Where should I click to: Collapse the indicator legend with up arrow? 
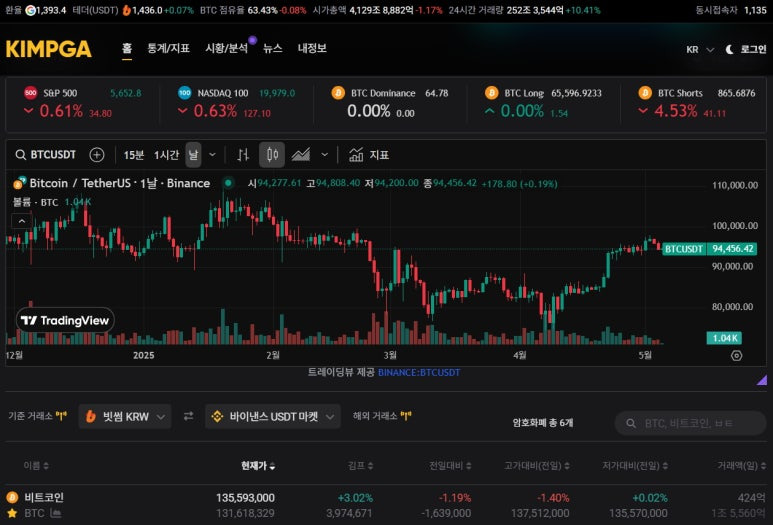click(22, 221)
